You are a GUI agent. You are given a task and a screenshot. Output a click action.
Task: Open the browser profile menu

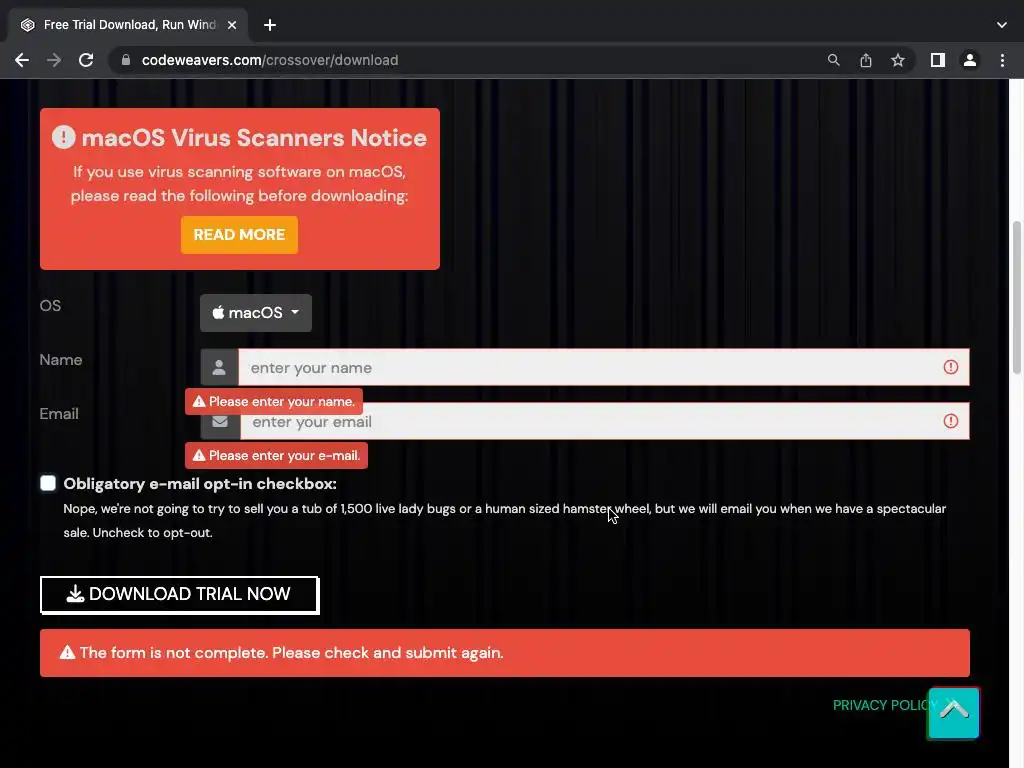tap(970, 60)
